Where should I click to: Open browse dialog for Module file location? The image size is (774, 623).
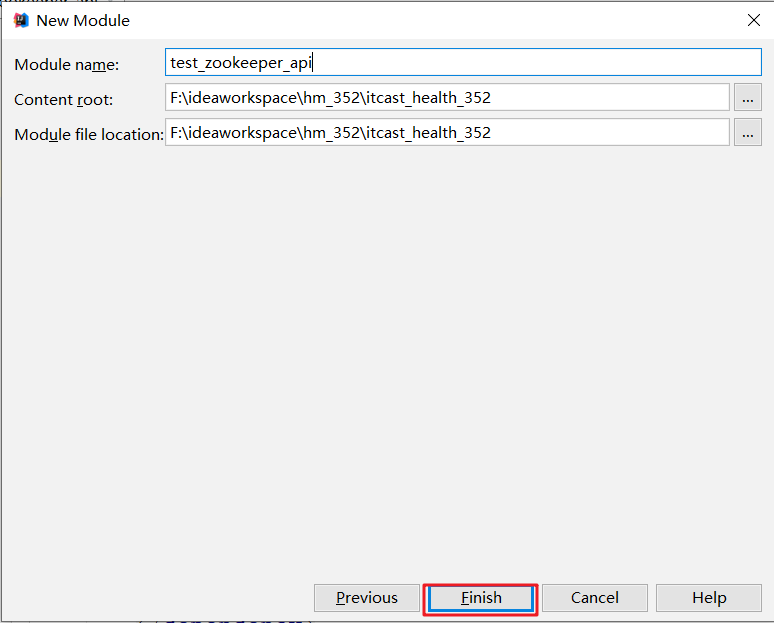(x=747, y=132)
